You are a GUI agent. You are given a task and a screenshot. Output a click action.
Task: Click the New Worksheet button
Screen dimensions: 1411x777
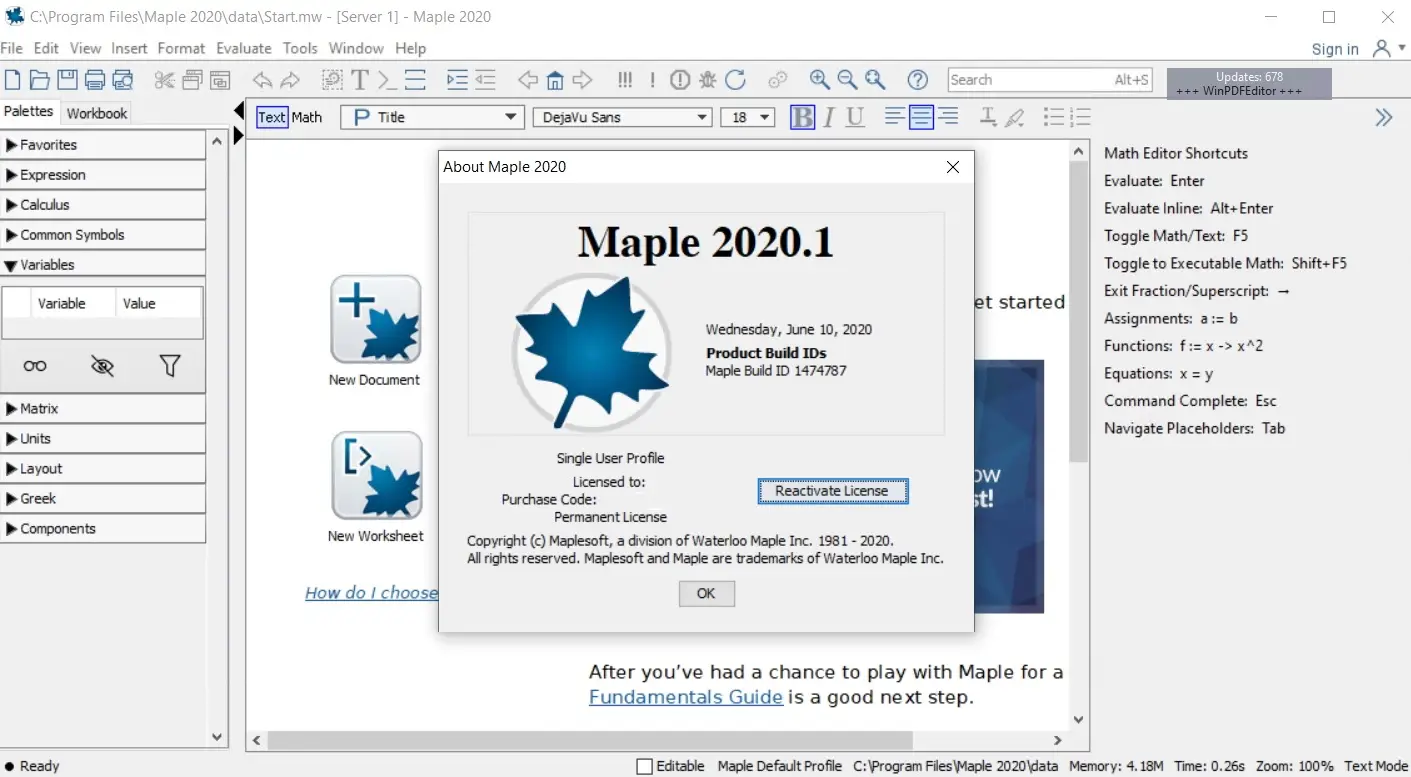tap(376, 487)
